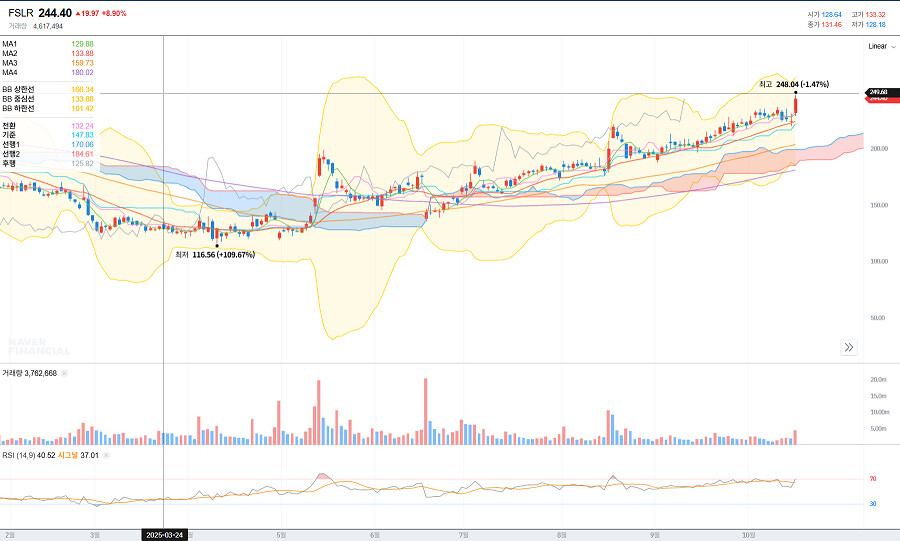The height and width of the screenshot is (541, 900).
Task: Click the RSI 70 level label
Action: coord(872,479)
